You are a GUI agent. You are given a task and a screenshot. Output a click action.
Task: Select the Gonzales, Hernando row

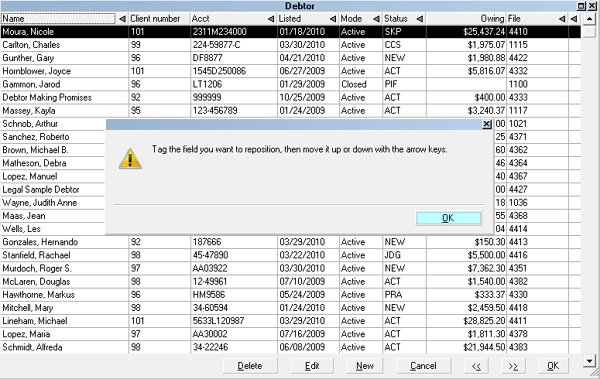(290, 242)
